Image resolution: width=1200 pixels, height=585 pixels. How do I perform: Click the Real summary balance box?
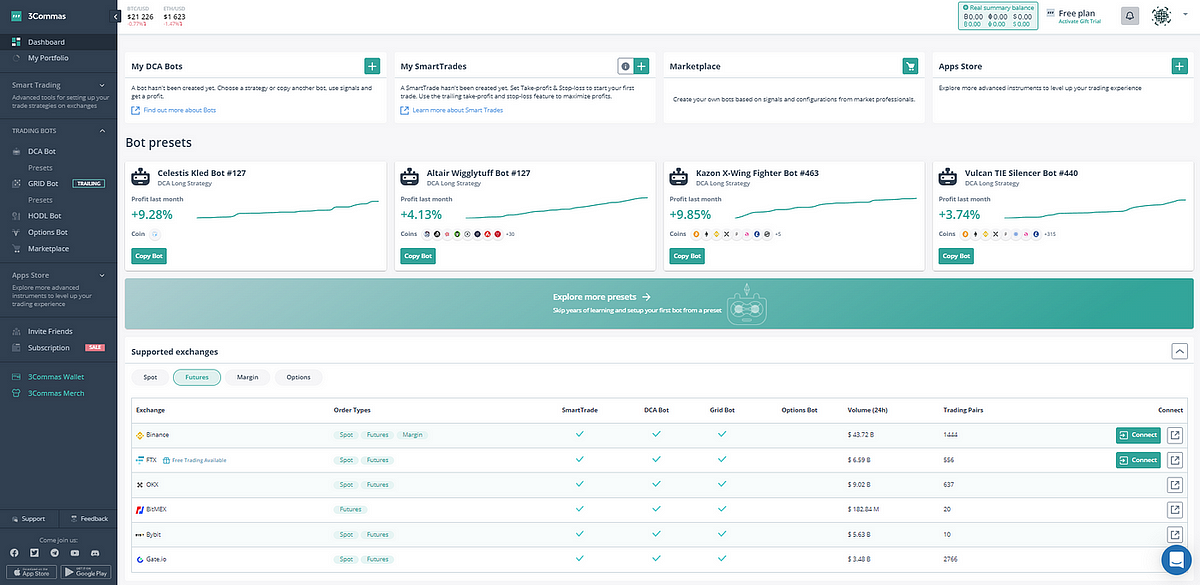pos(996,15)
